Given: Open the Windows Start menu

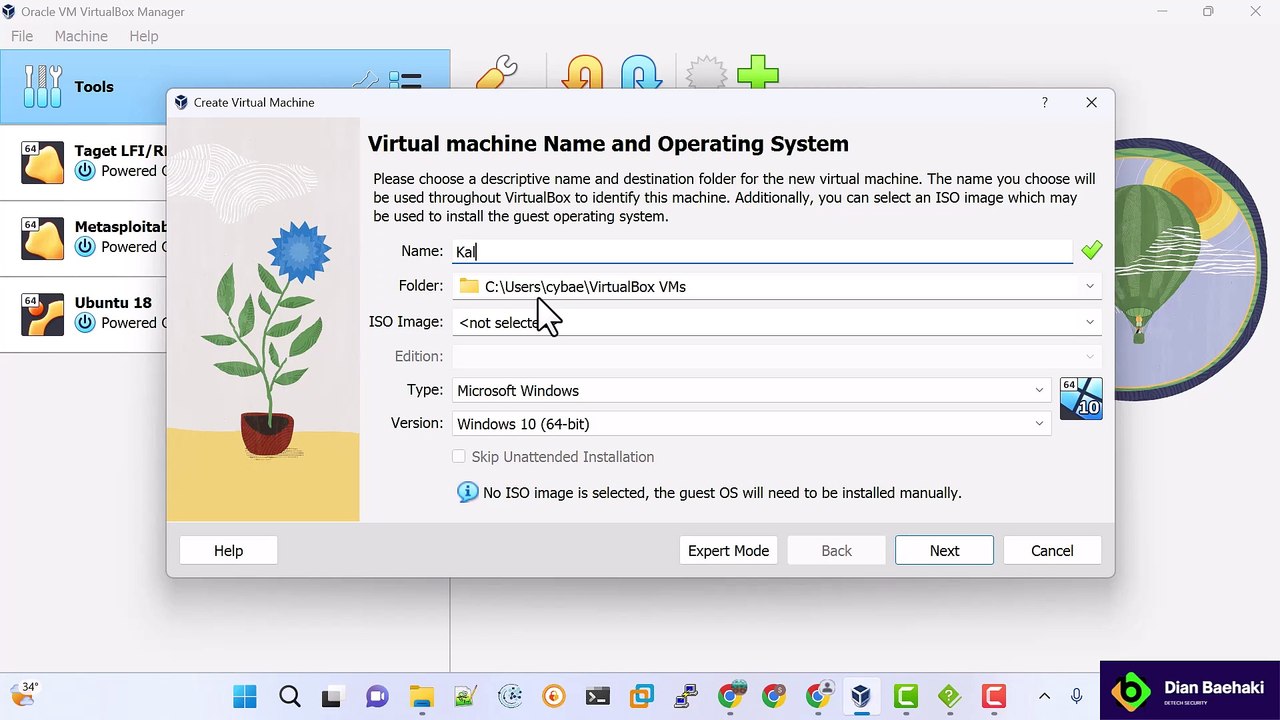Looking at the screenshot, I should (x=244, y=696).
